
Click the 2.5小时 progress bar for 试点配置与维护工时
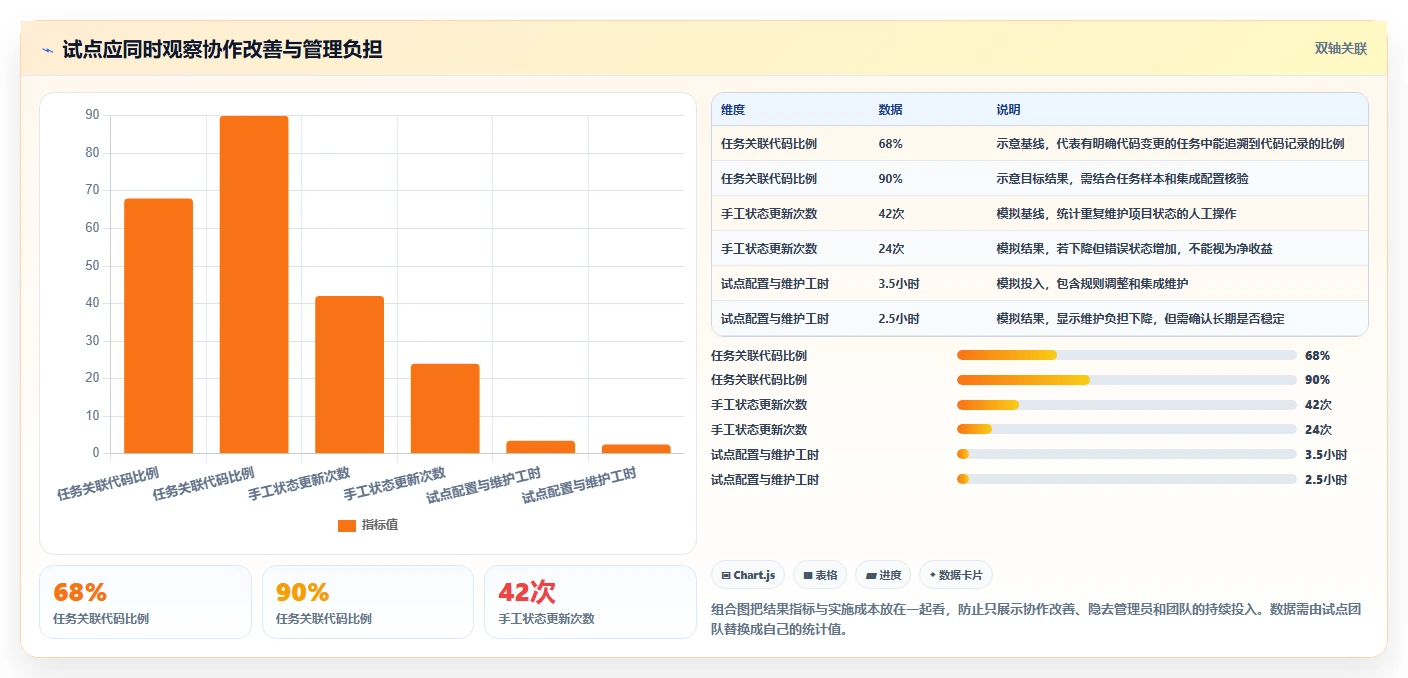pyautogui.click(x=1126, y=479)
